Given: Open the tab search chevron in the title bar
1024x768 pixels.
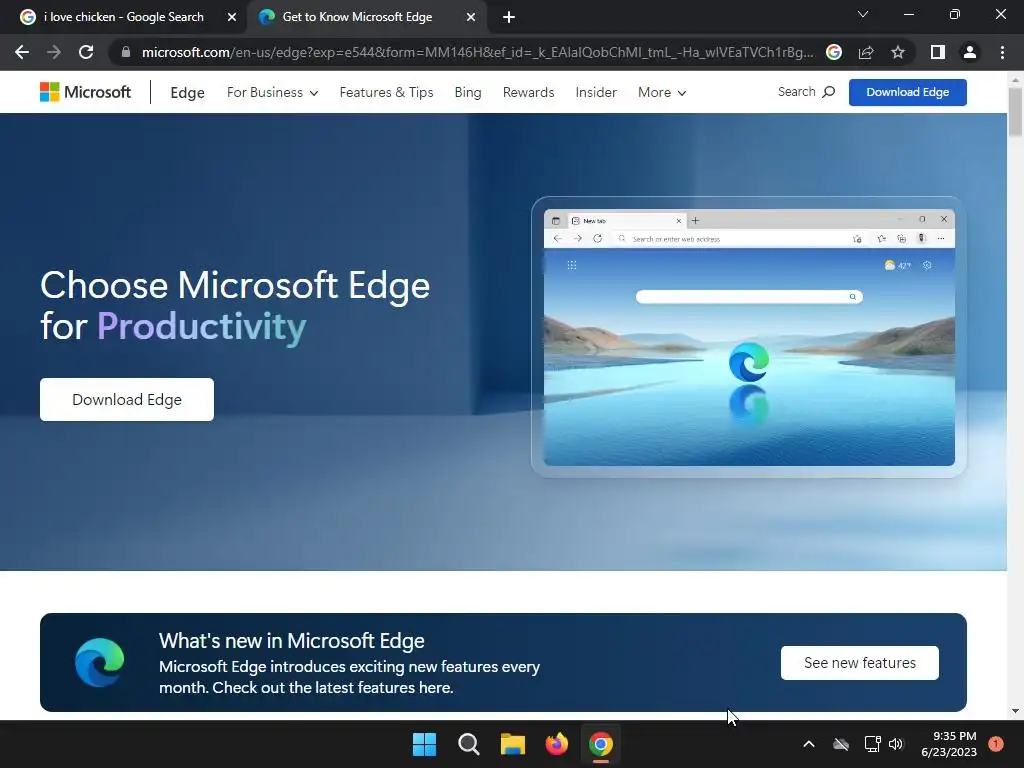Looking at the screenshot, I should (863, 14).
